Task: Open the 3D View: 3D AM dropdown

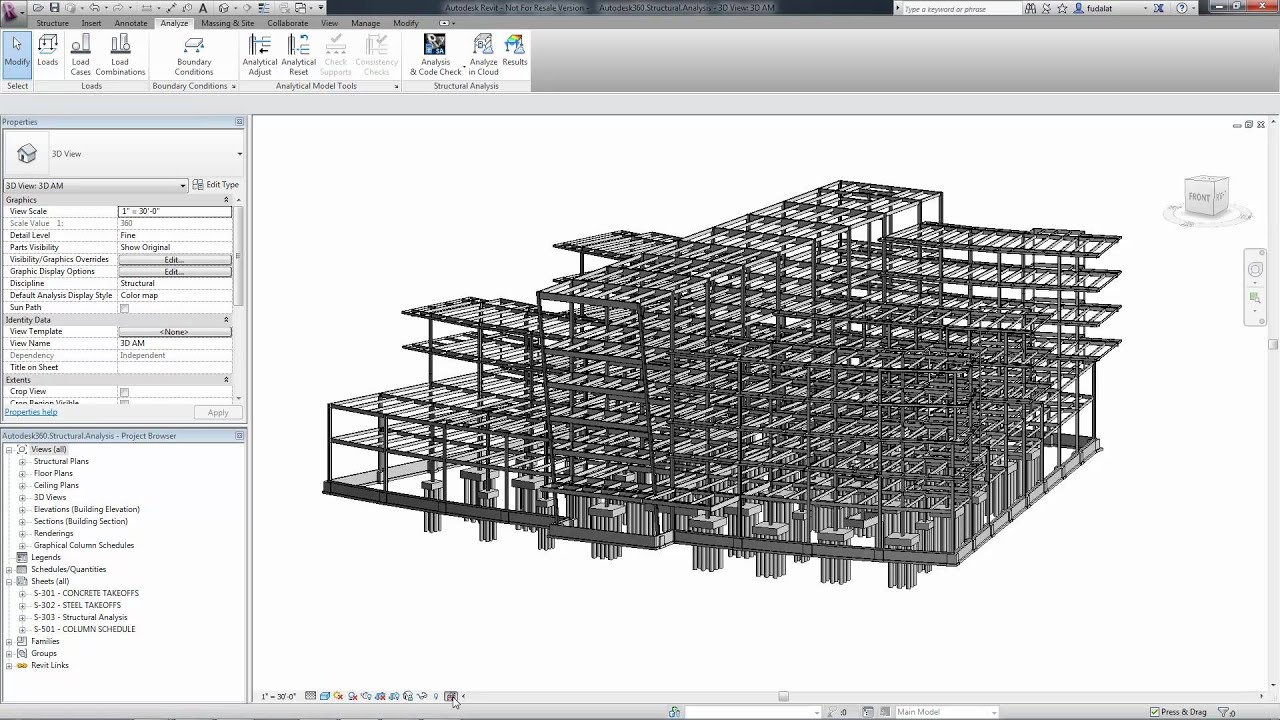Action: (95, 185)
